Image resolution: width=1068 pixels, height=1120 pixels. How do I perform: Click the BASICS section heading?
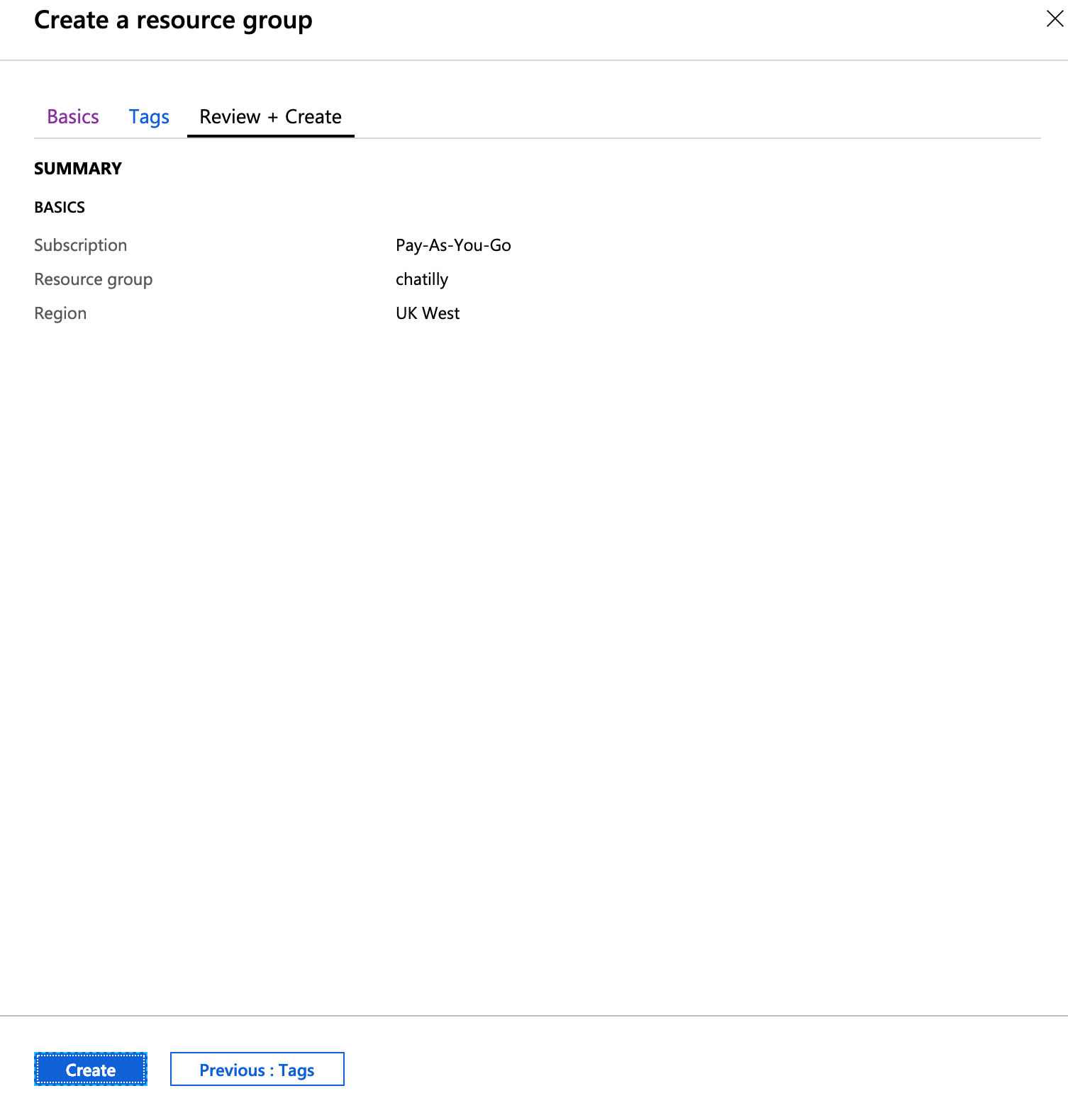coord(60,208)
